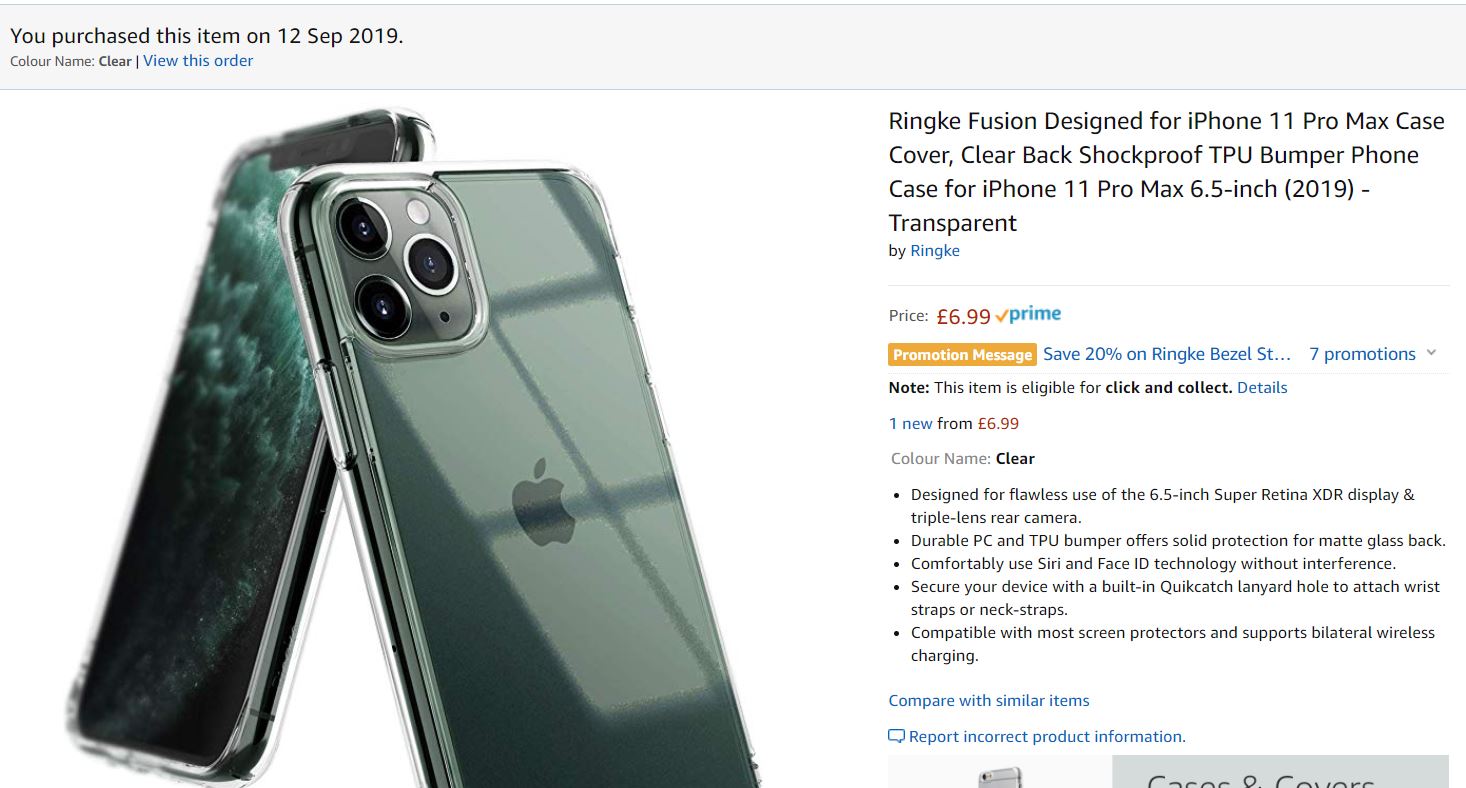1466x788 pixels.
Task: Visit the Ringke brand link under title
Action: (x=935, y=251)
